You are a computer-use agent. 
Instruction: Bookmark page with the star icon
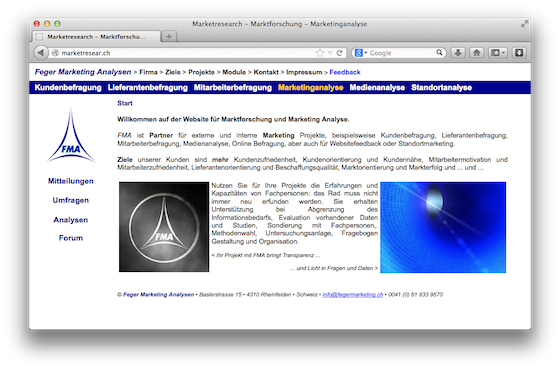[x=320, y=53]
